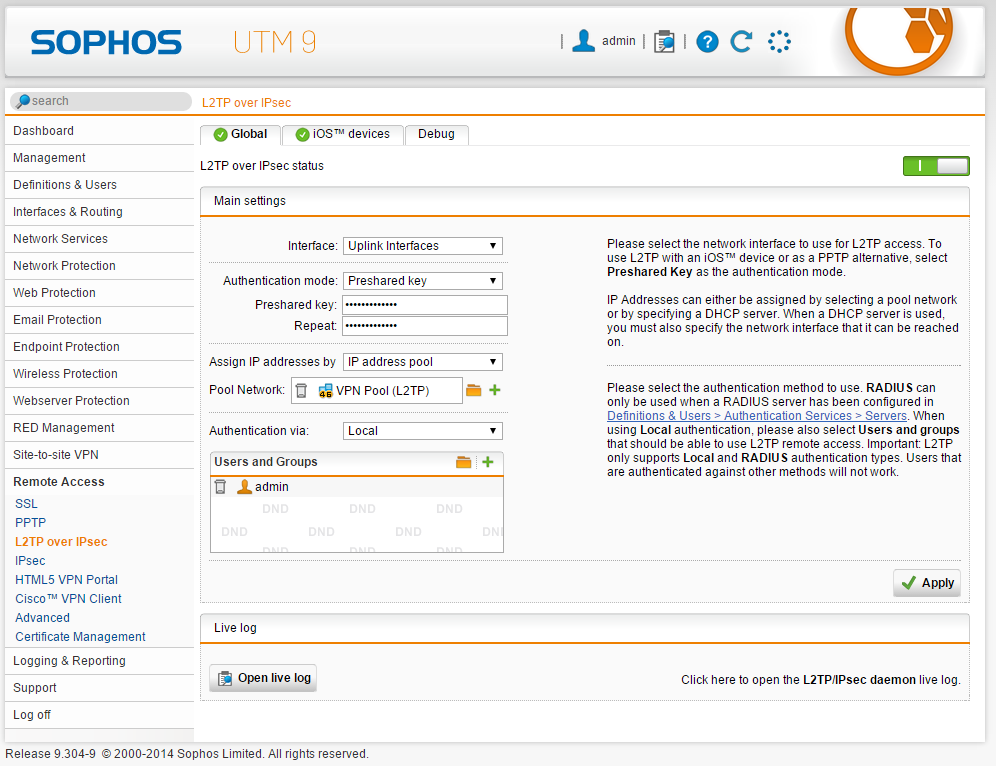Open Definitions & Users menu
This screenshot has height=766, width=996.
(99, 185)
